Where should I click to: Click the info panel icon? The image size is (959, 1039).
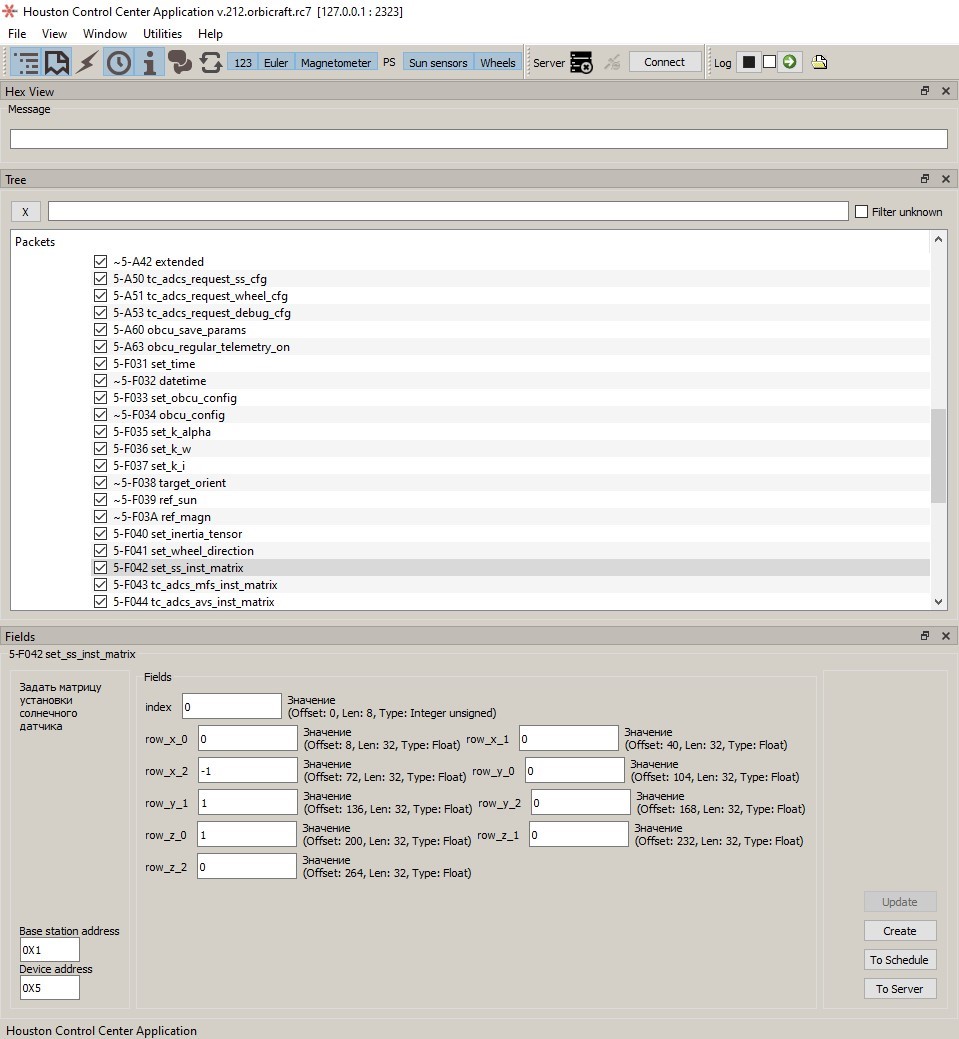point(151,61)
